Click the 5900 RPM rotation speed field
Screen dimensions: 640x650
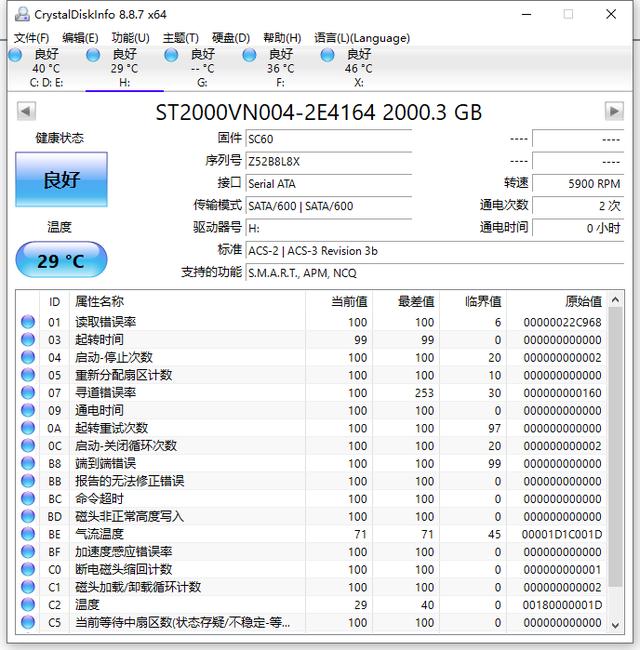tap(578, 184)
